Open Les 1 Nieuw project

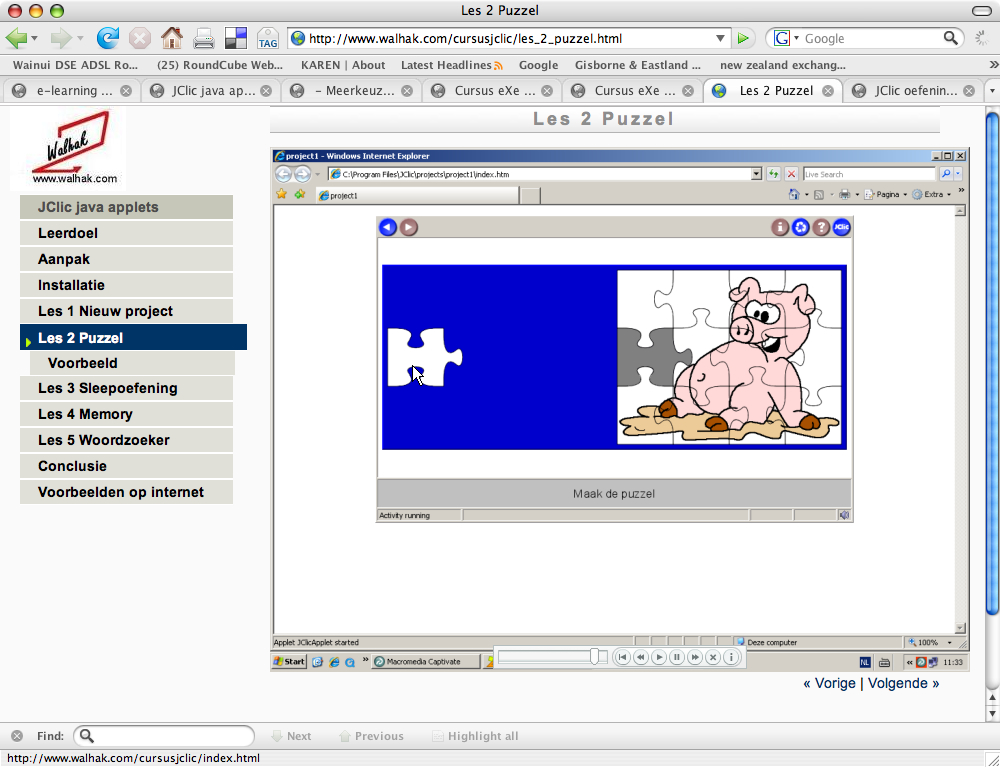[x=126, y=311]
